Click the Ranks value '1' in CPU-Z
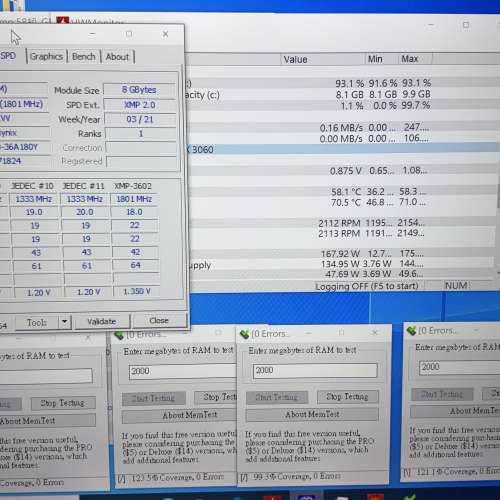The image size is (500, 500). click(x=140, y=133)
